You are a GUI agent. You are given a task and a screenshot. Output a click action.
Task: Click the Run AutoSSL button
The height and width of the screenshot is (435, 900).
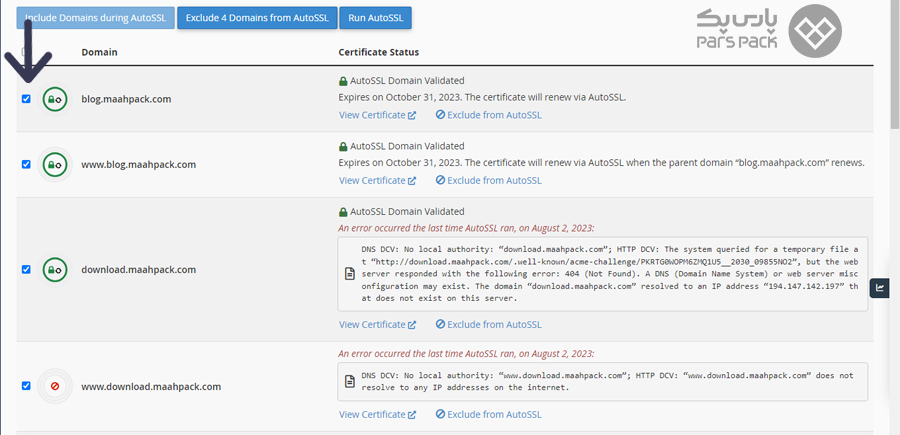[375, 18]
